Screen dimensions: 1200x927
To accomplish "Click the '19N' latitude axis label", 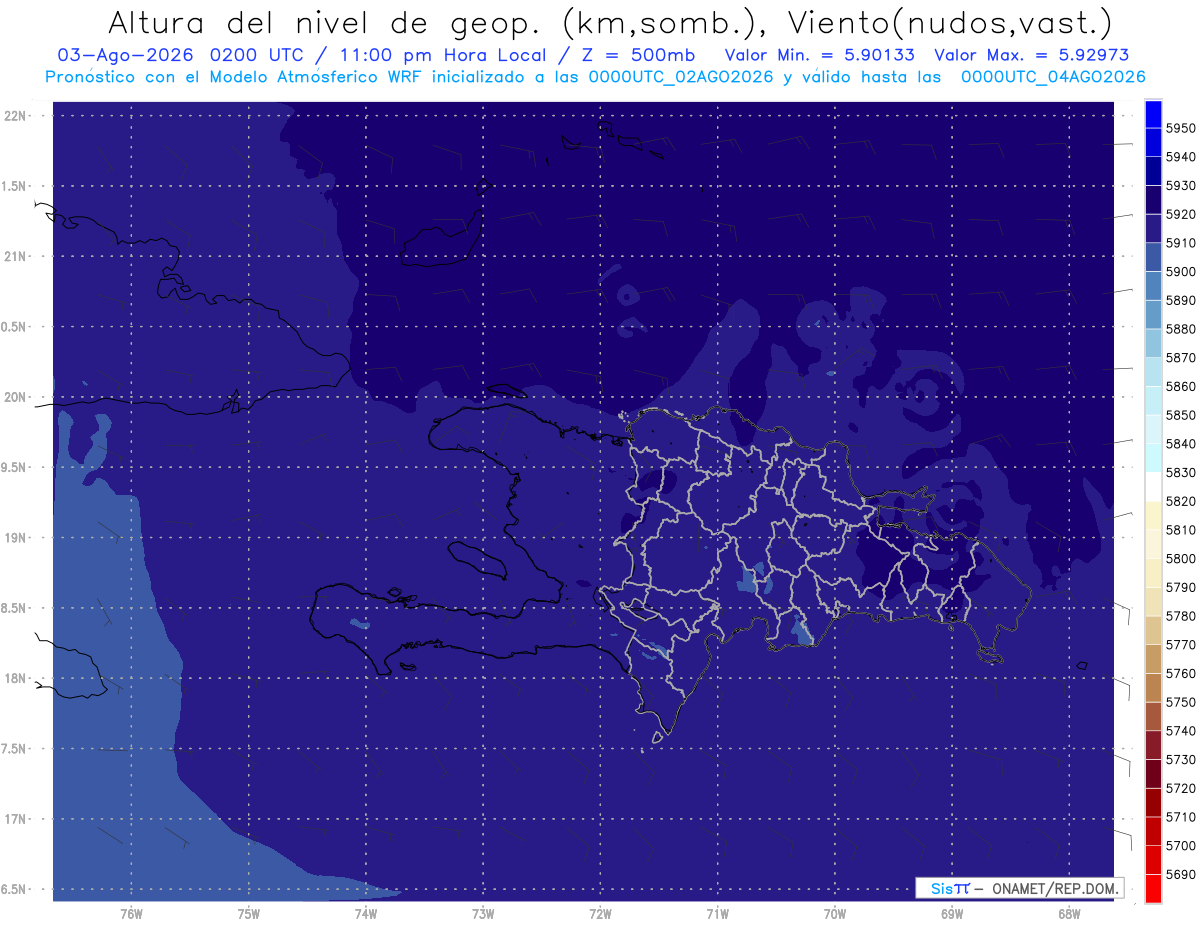I will pyautogui.click(x=15, y=538).
